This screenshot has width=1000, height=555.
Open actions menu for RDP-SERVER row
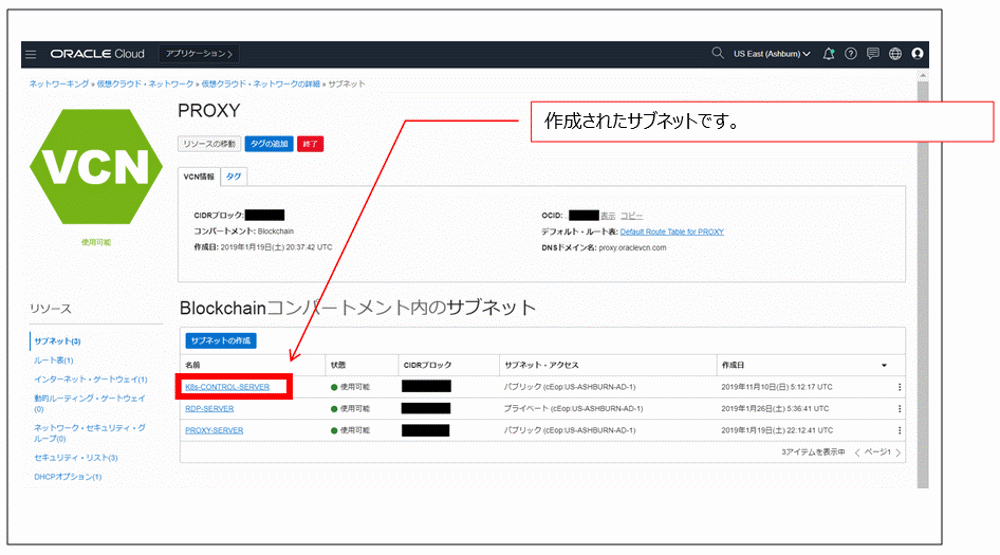pos(899,409)
